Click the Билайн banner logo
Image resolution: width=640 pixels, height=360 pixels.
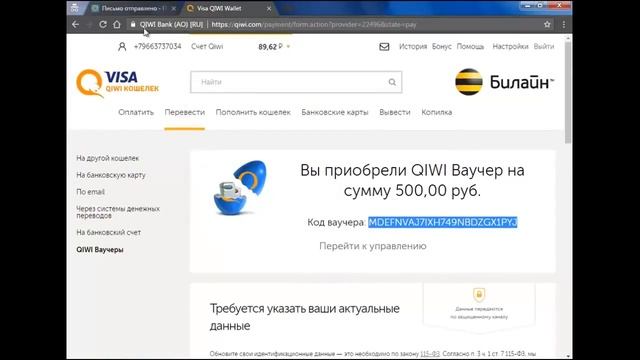click(504, 82)
